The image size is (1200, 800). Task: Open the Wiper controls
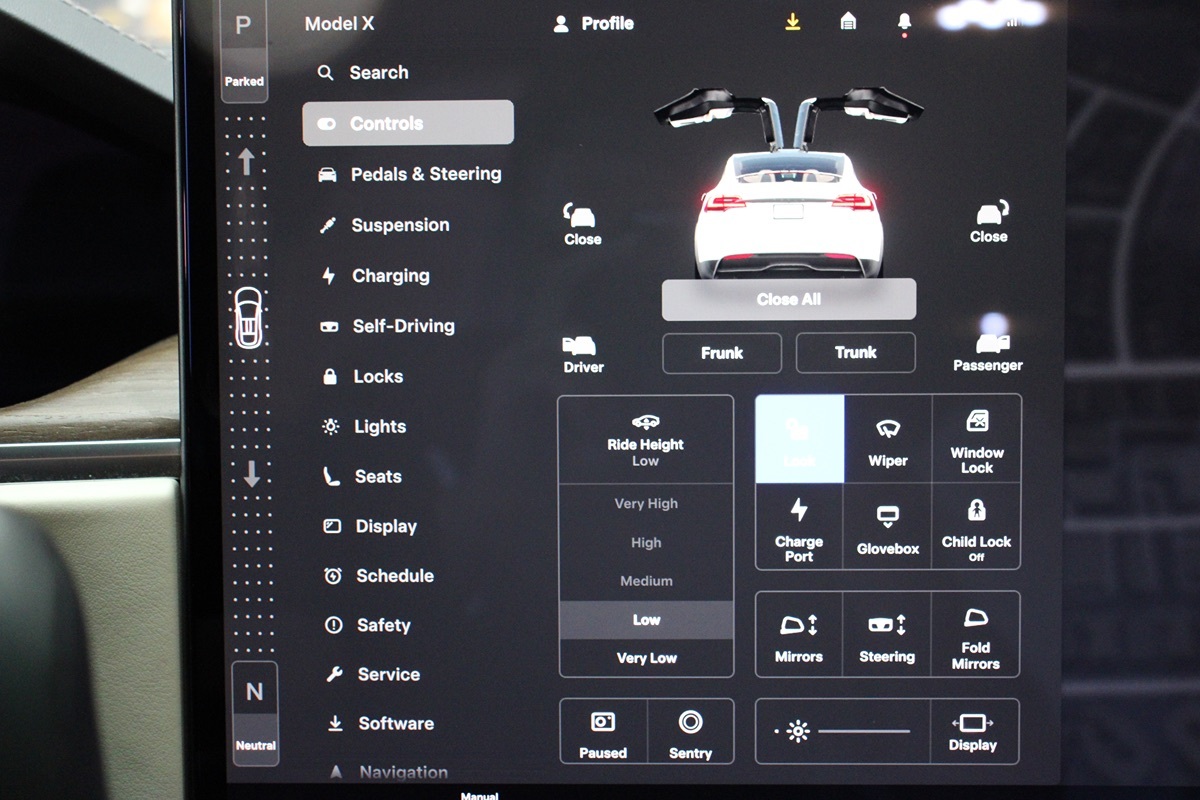coord(888,439)
